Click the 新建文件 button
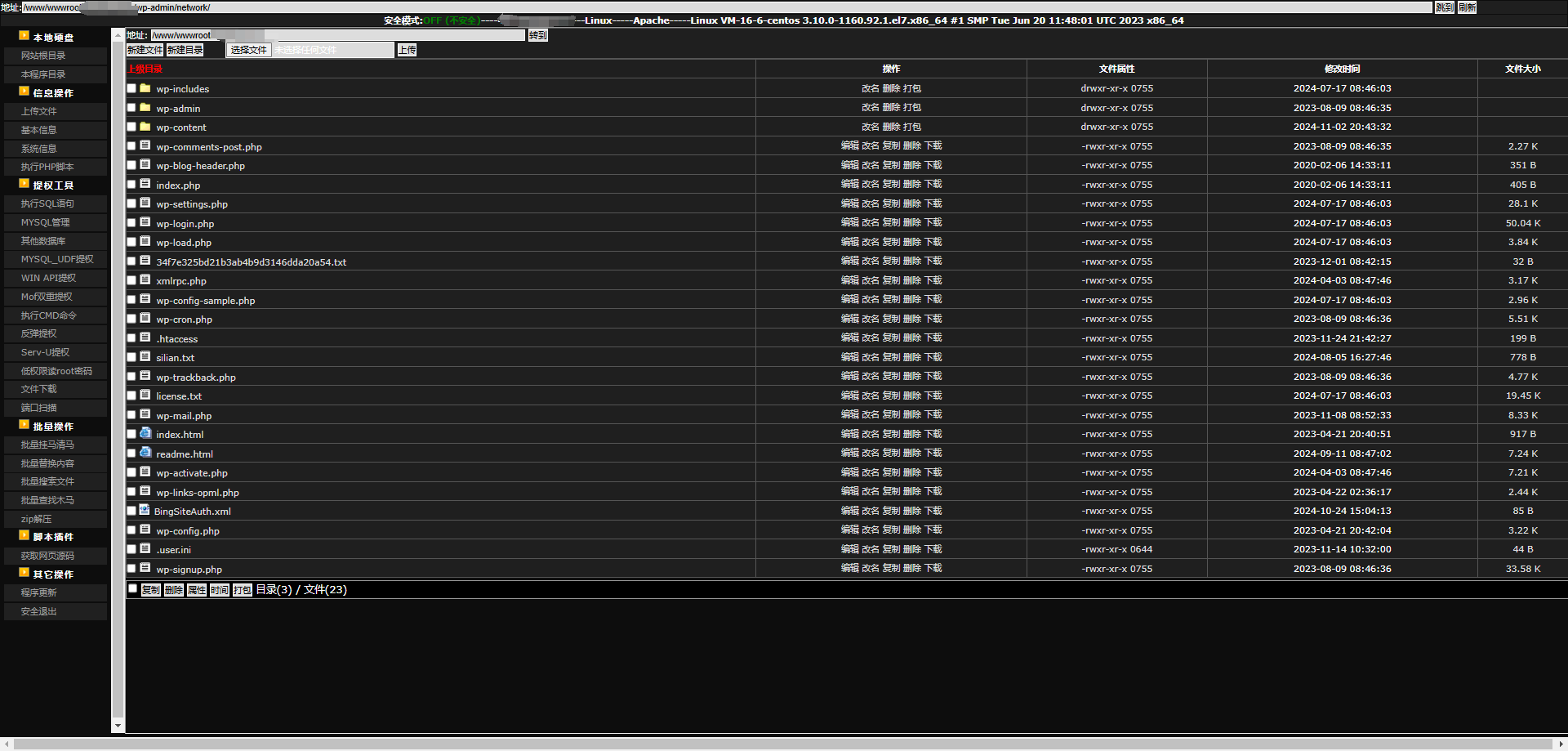The image size is (1568, 751). click(145, 50)
